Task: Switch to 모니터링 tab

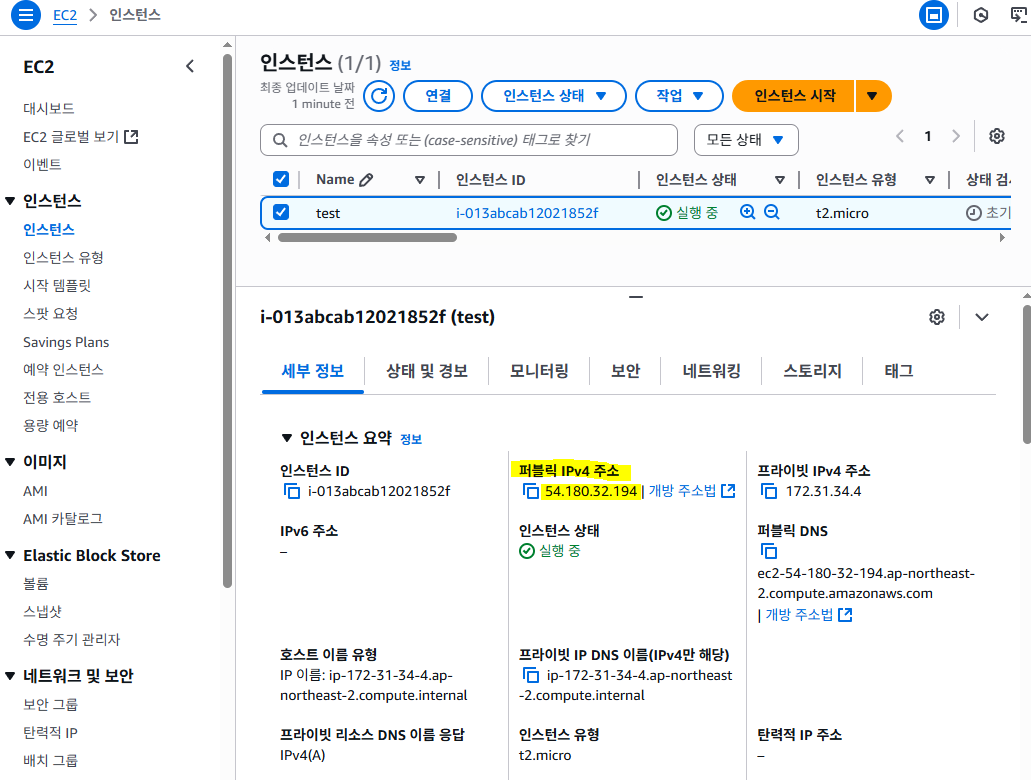Action: coord(539,371)
